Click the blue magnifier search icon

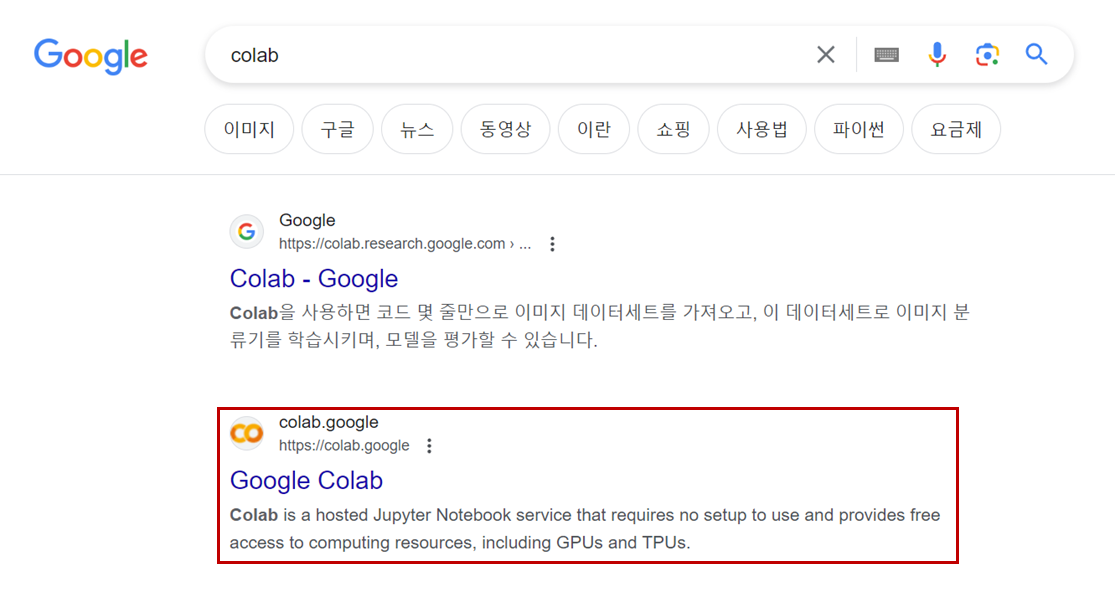(1036, 54)
